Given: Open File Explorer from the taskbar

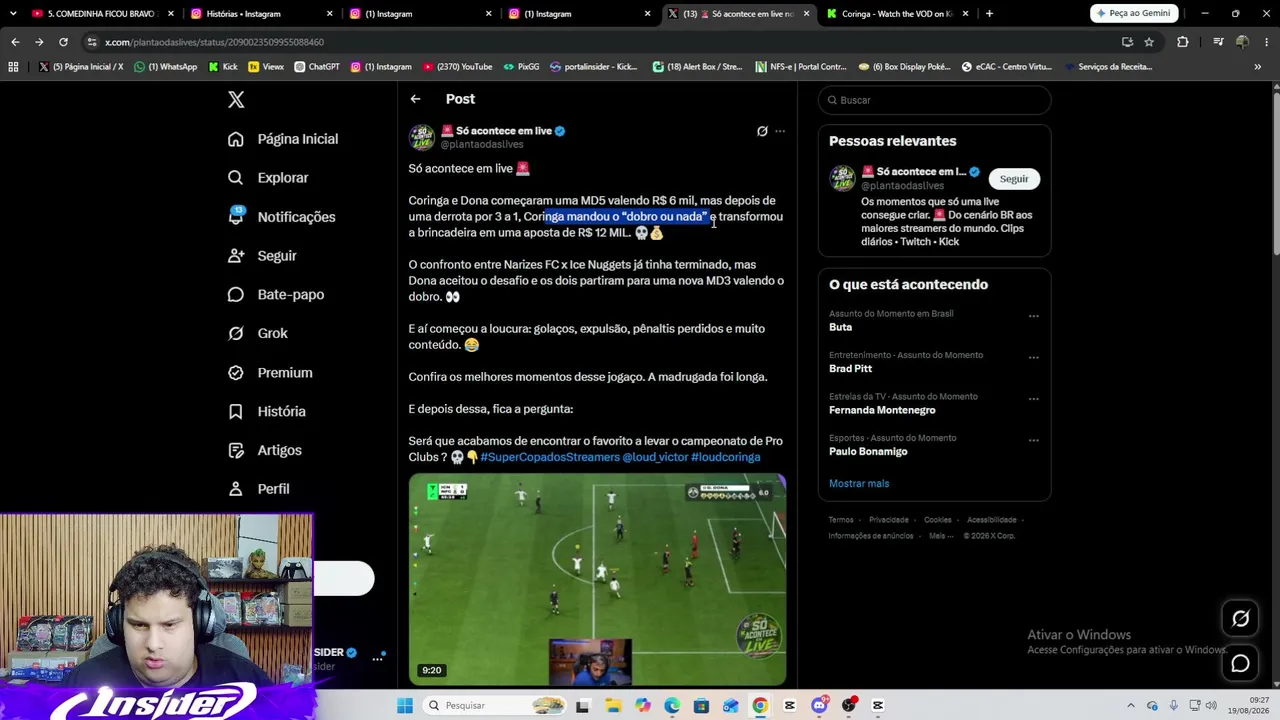Looking at the screenshot, I should pos(613,706).
